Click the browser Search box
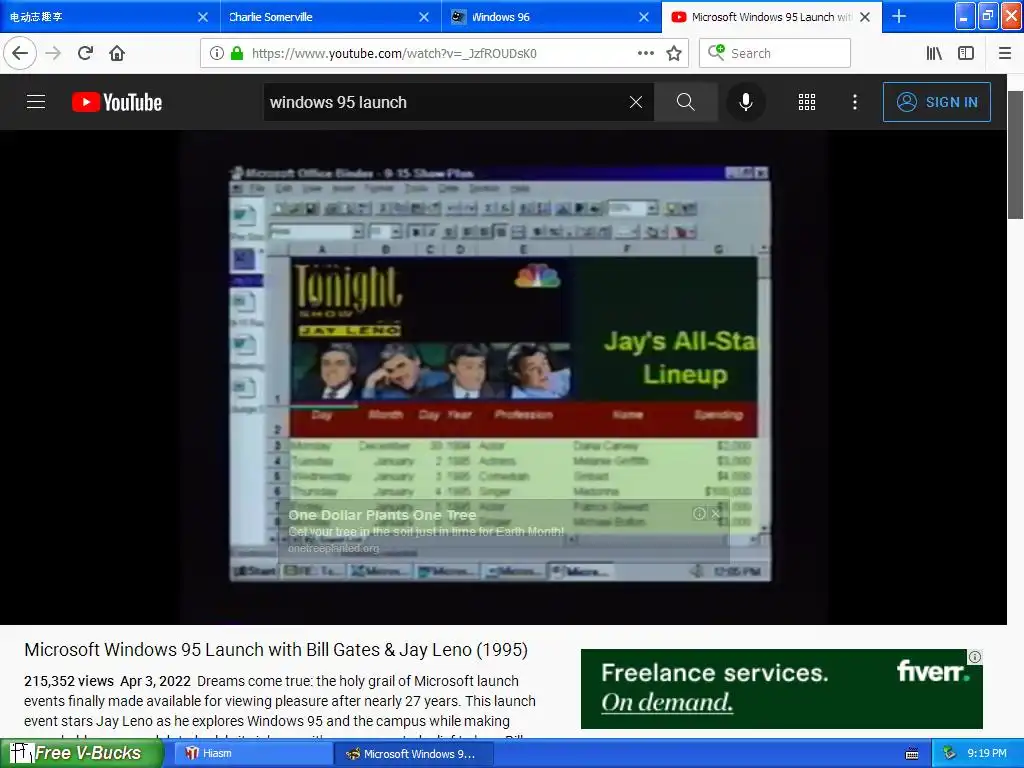 coord(775,53)
